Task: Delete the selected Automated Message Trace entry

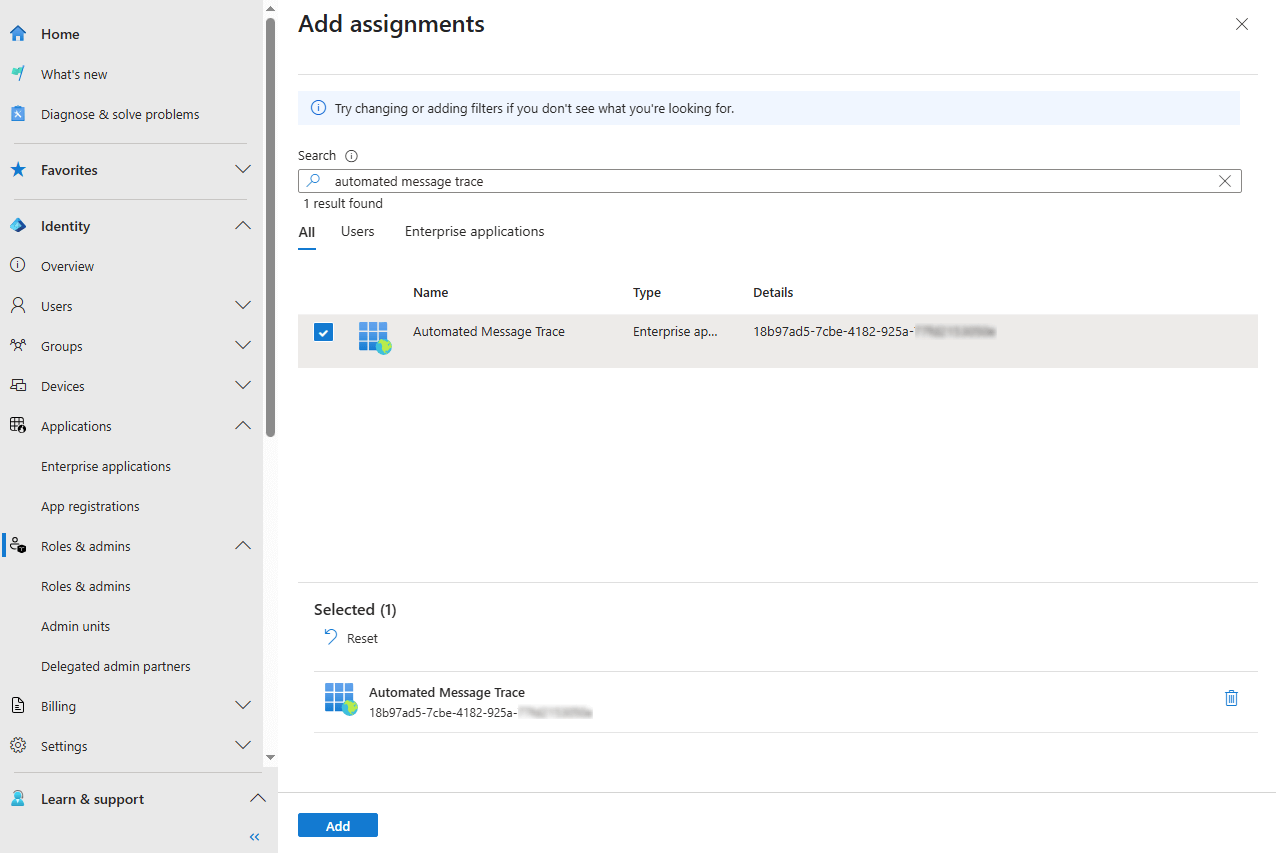Action: 1231,698
